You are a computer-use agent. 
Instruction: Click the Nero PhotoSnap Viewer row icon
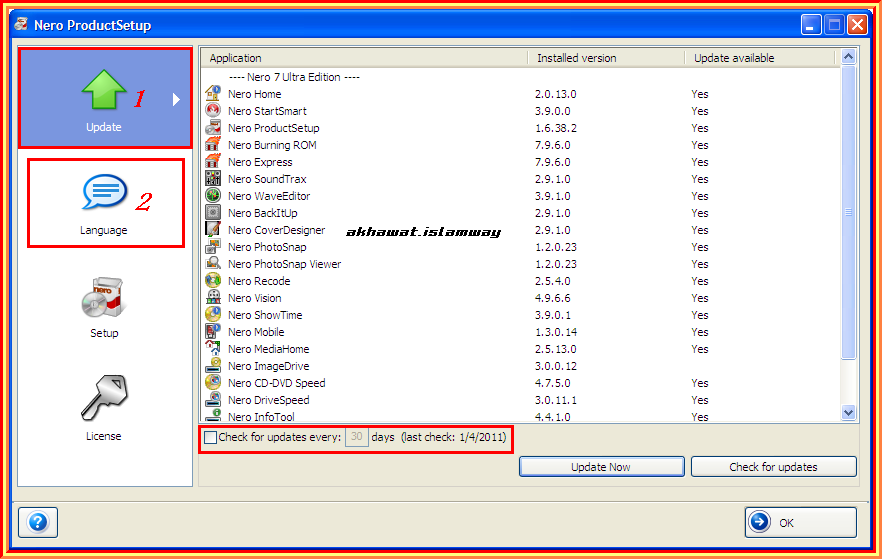point(213,263)
